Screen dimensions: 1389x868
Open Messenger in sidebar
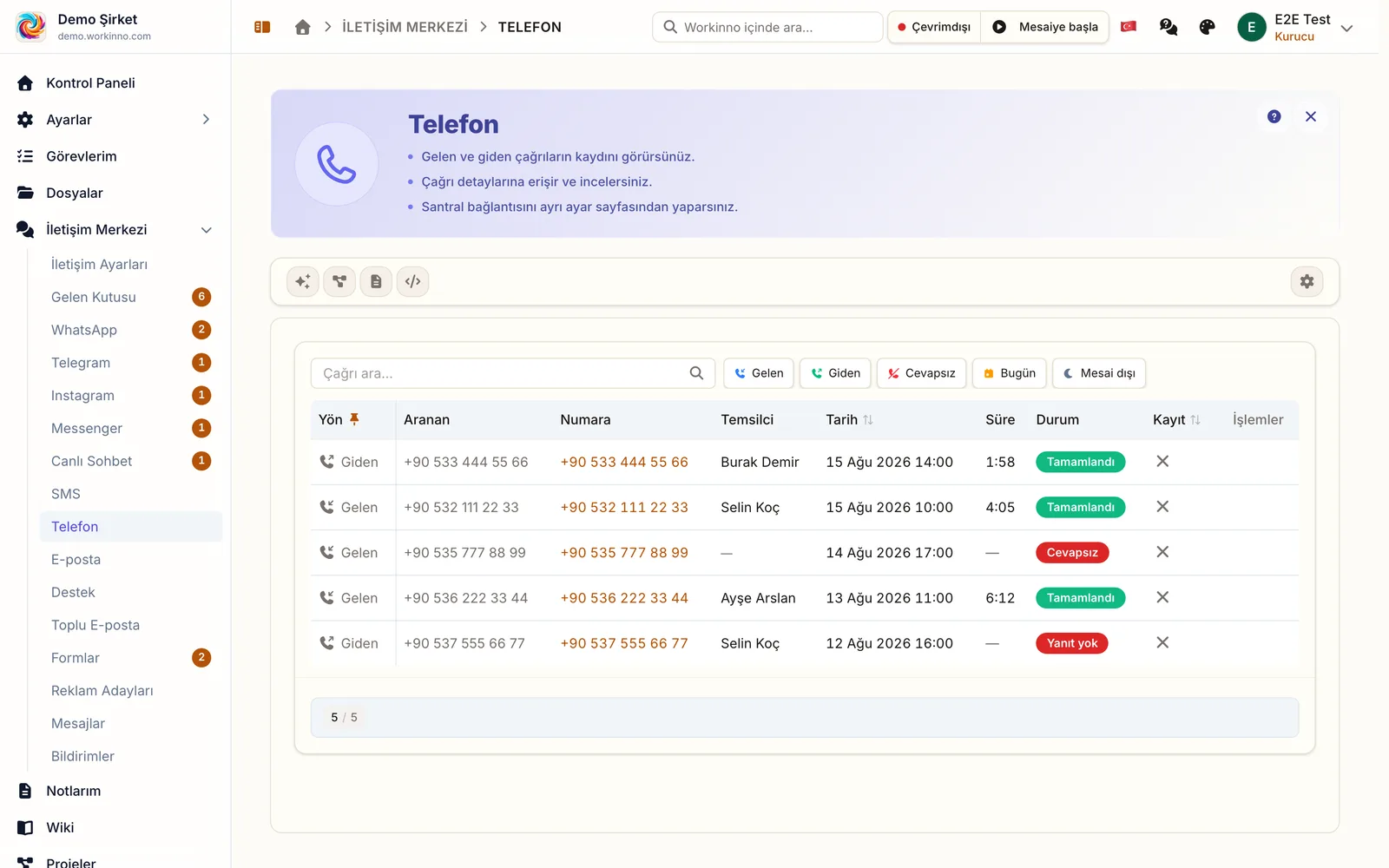tap(130, 428)
